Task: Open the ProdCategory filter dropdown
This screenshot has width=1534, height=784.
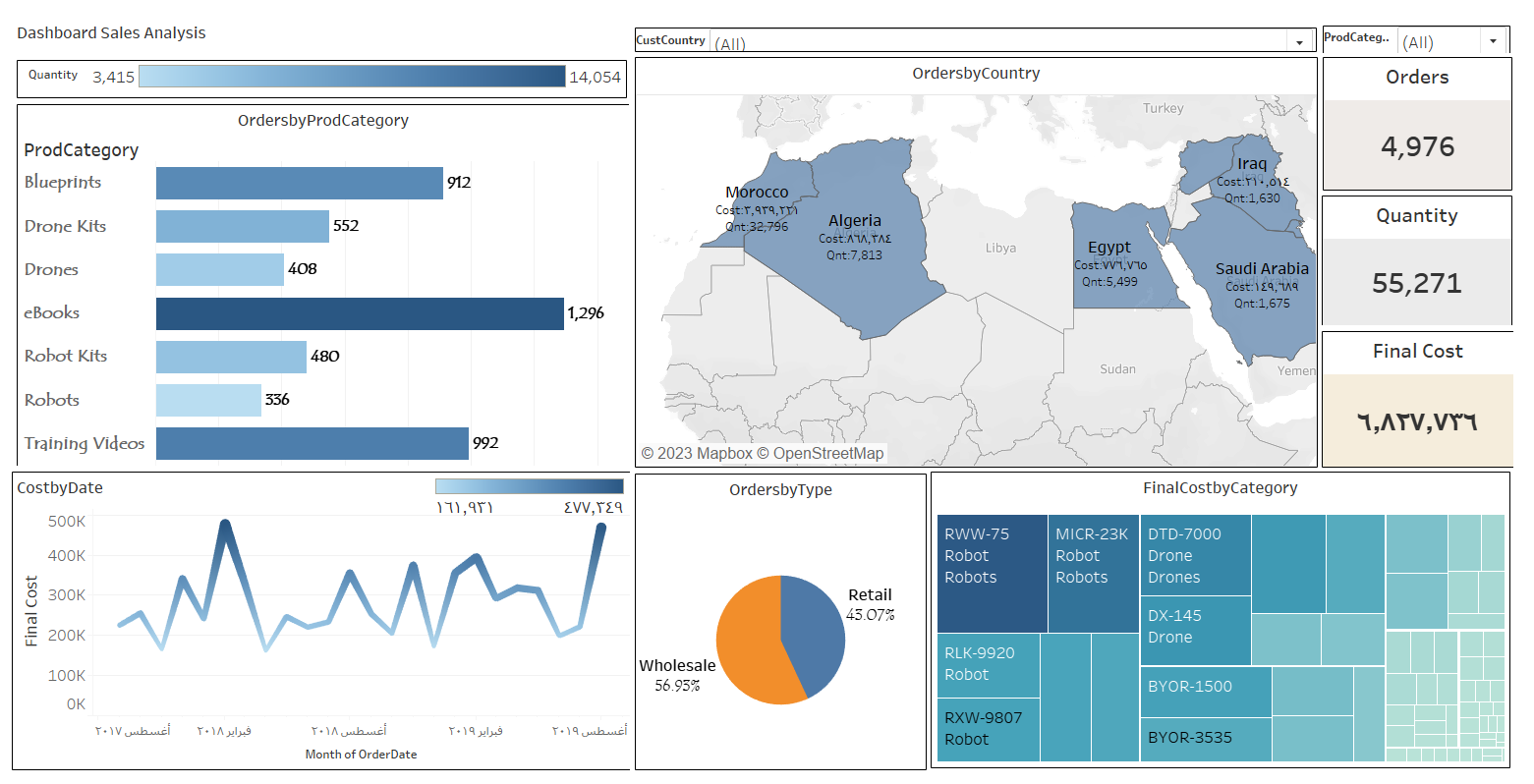Action: pos(1493,41)
